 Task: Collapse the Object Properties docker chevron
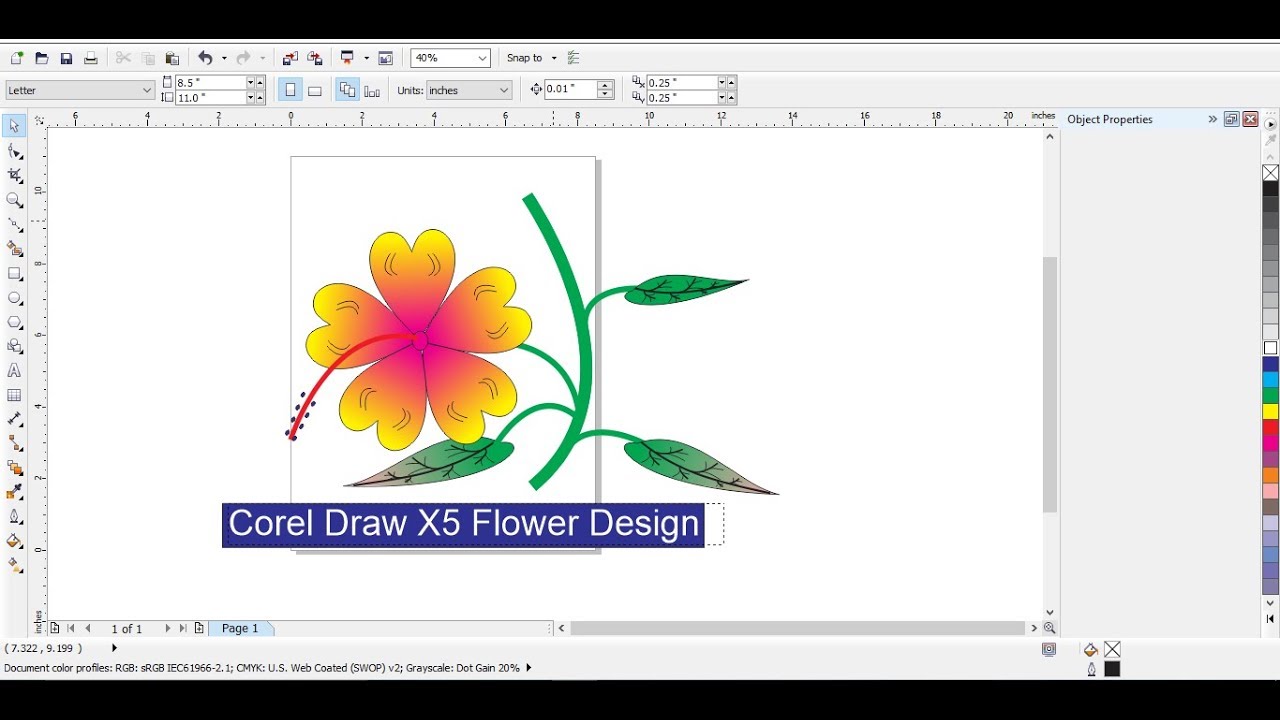pos(1212,119)
